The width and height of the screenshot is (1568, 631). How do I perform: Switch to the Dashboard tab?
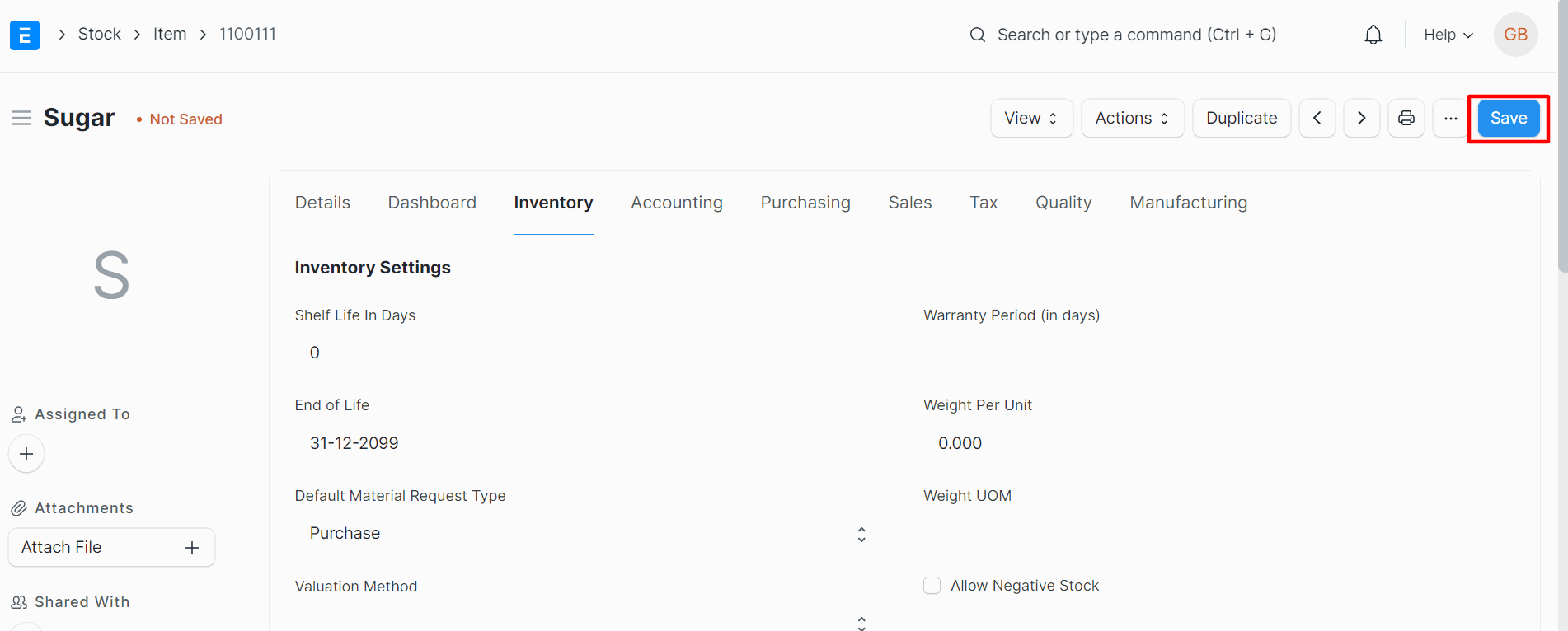pyautogui.click(x=432, y=203)
